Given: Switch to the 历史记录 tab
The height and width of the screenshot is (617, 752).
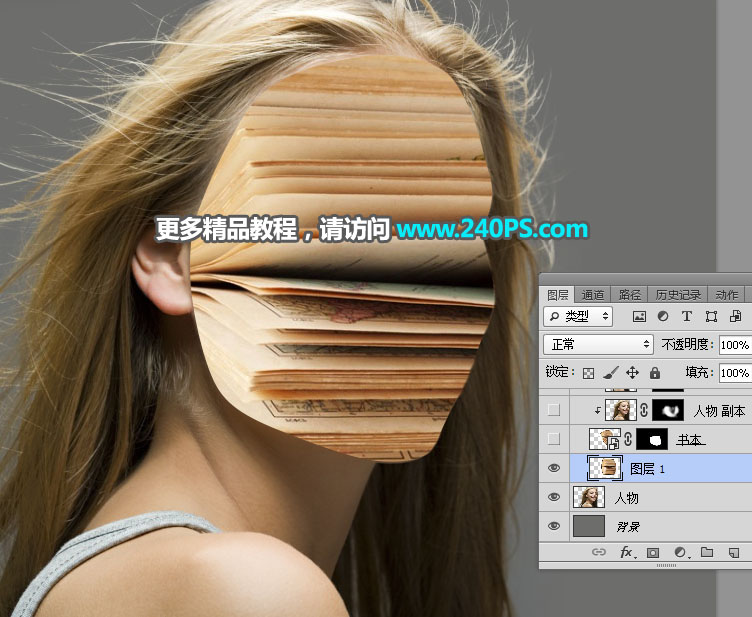Looking at the screenshot, I should coord(678,294).
